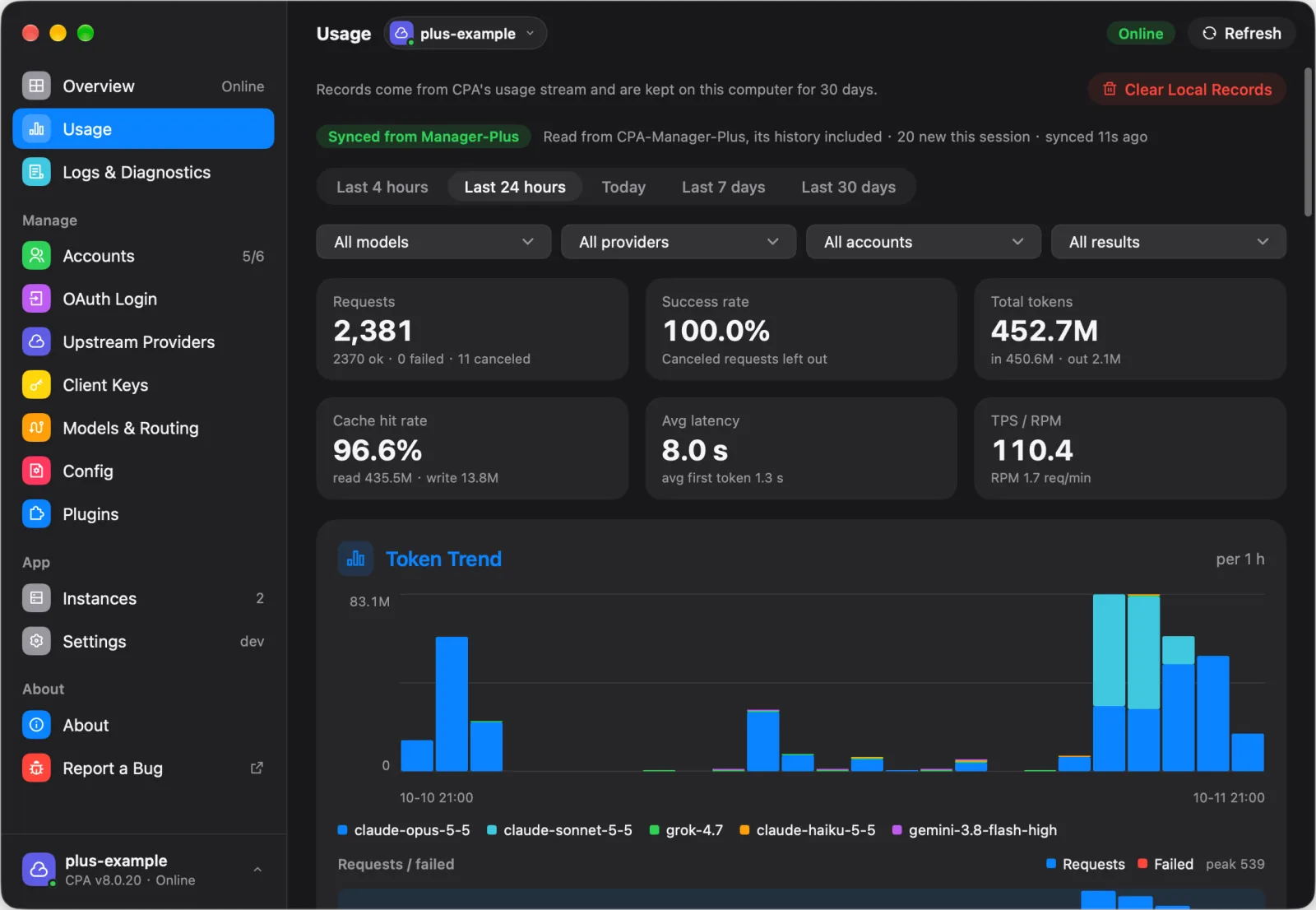Viewport: 1316px width, 910px height.
Task: Open the Logs & Diagnostics icon
Action: 36,172
